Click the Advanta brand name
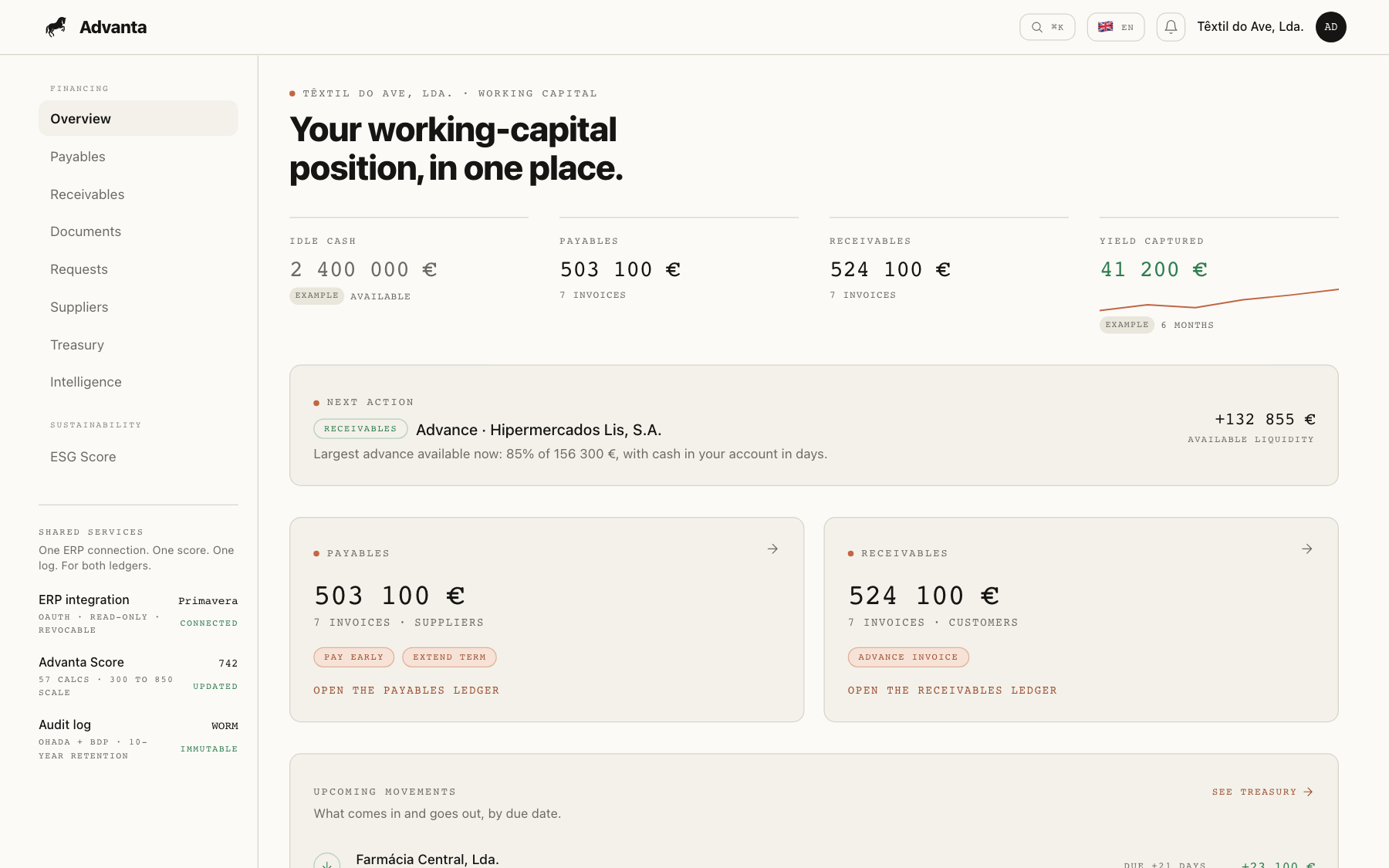This screenshot has height=868, width=1389. (113, 27)
